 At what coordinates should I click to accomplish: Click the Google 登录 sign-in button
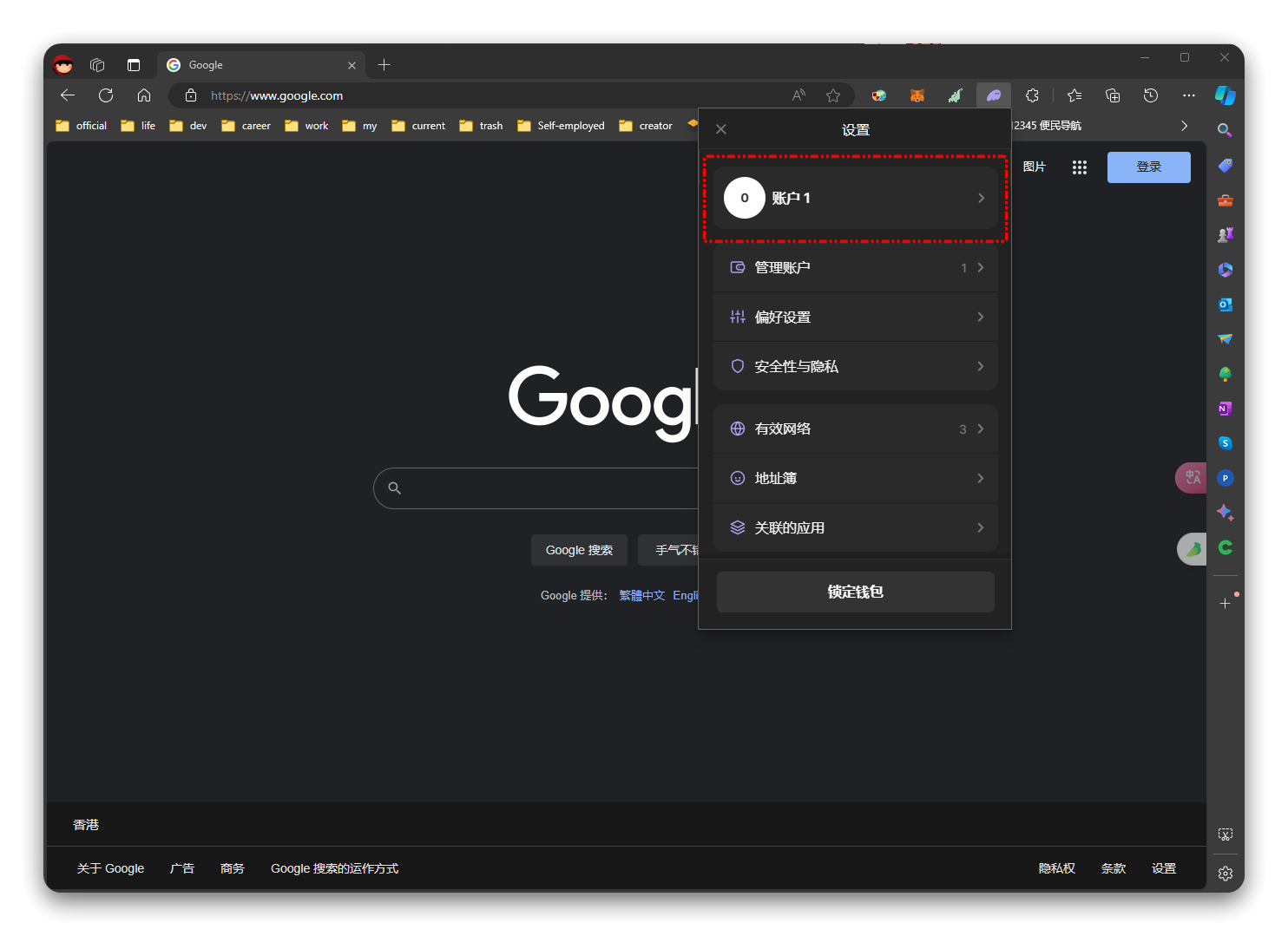(x=1148, y=167)
